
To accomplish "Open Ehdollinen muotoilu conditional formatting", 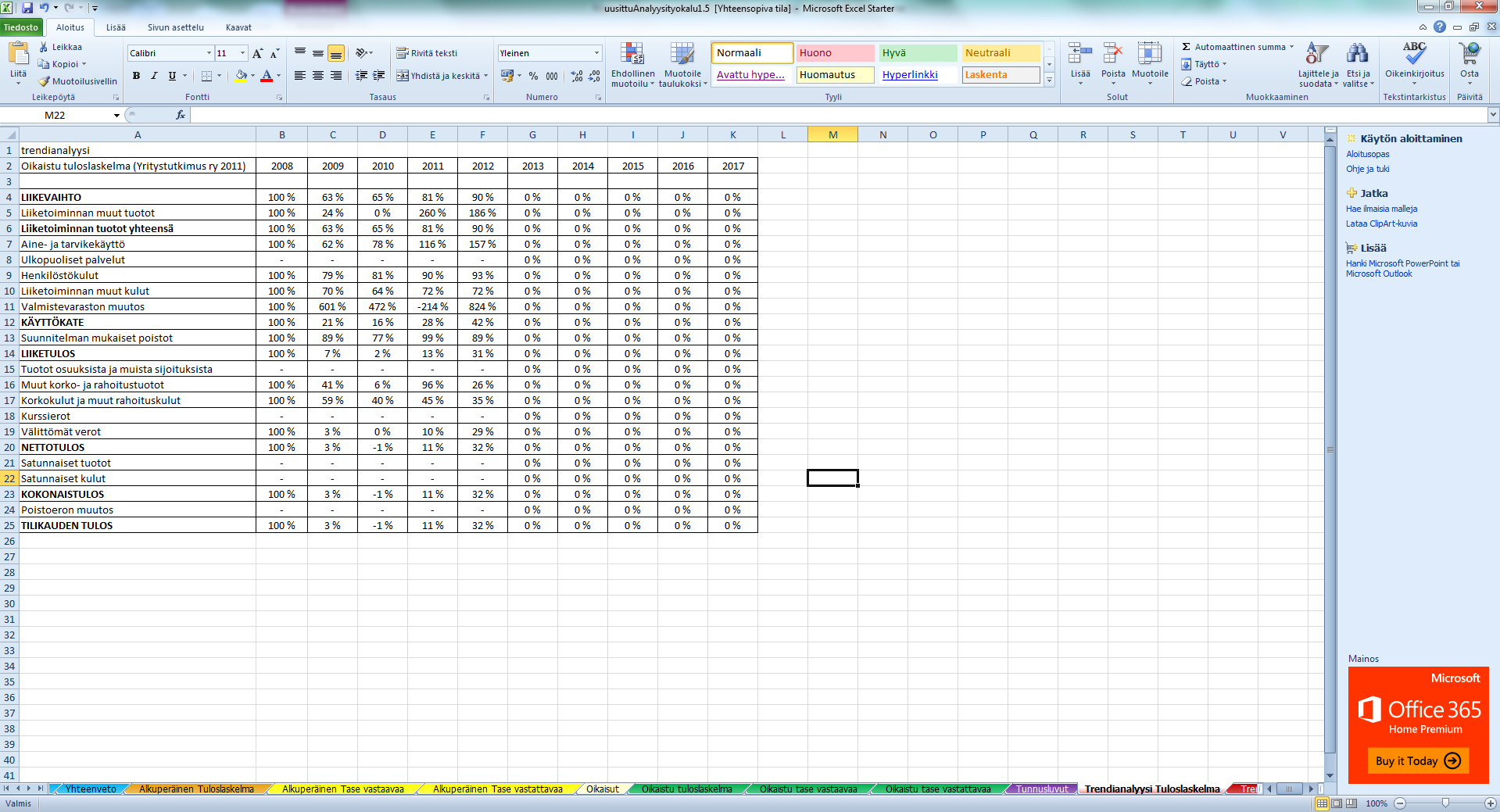I will pyautogui.click(x=633, y=65).
